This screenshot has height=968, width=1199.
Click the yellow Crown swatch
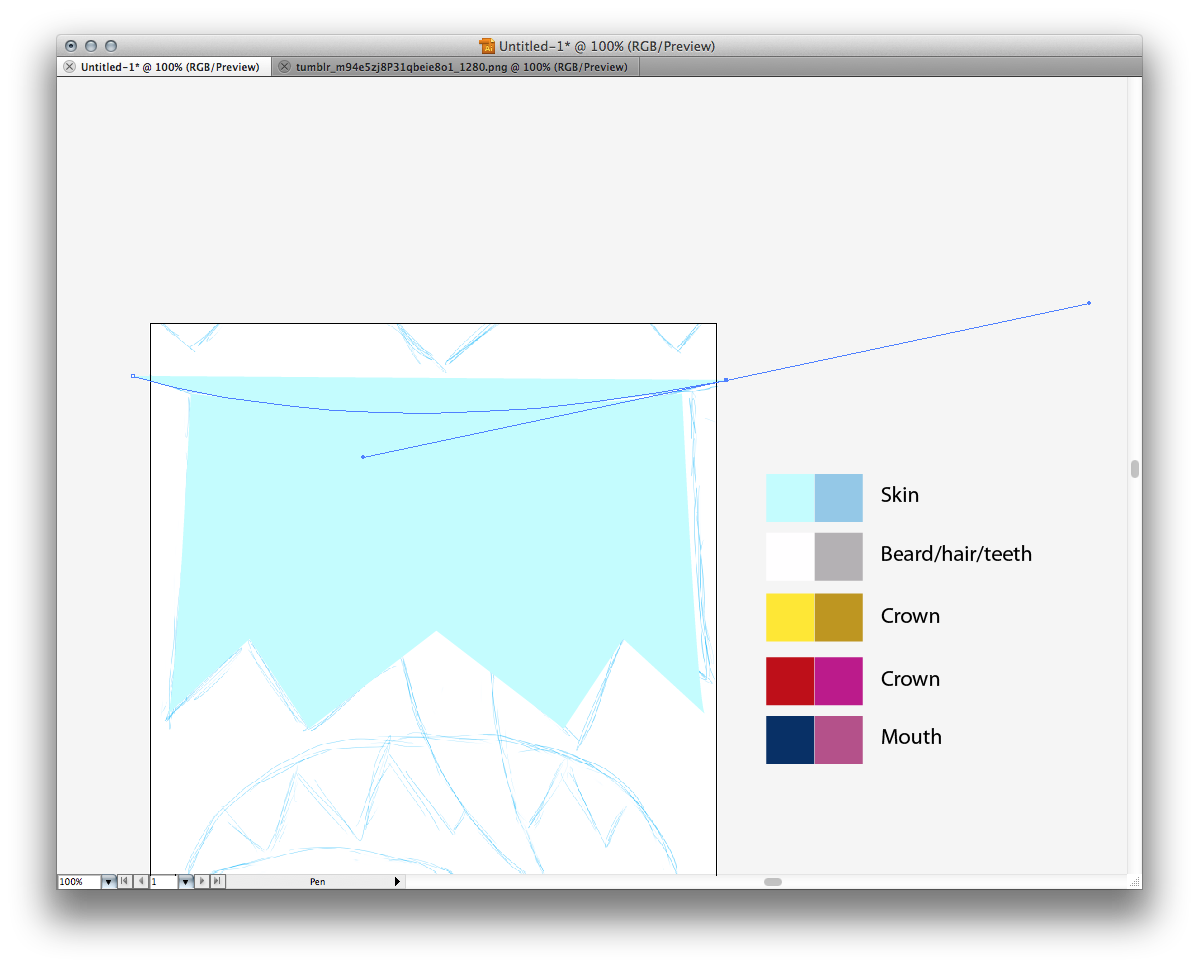click(x=790, y=617)
